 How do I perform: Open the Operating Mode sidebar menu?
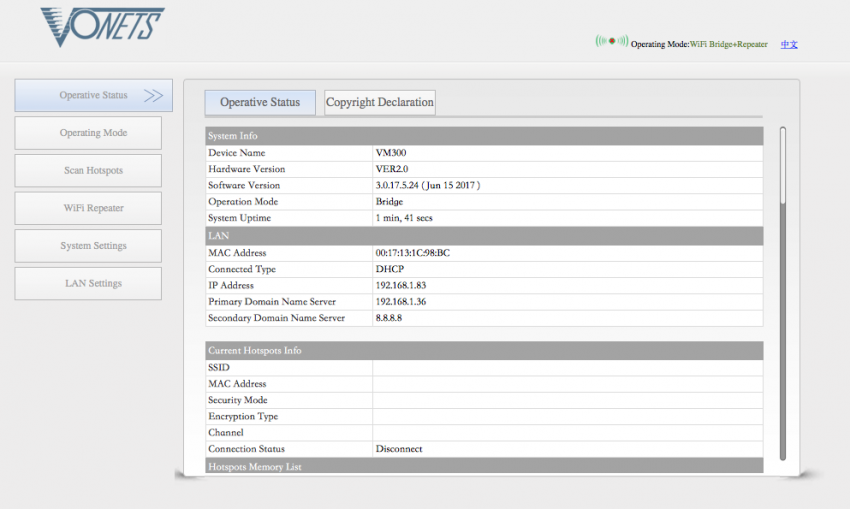88,133
